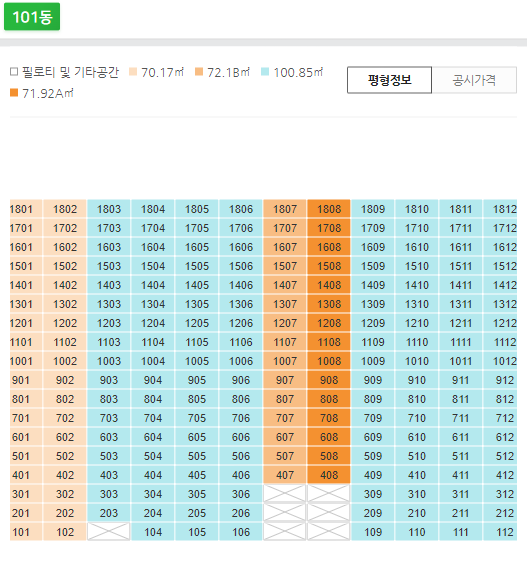Click unit 504
The height and width of the screenshot is (563, 527).
[153, 456]
